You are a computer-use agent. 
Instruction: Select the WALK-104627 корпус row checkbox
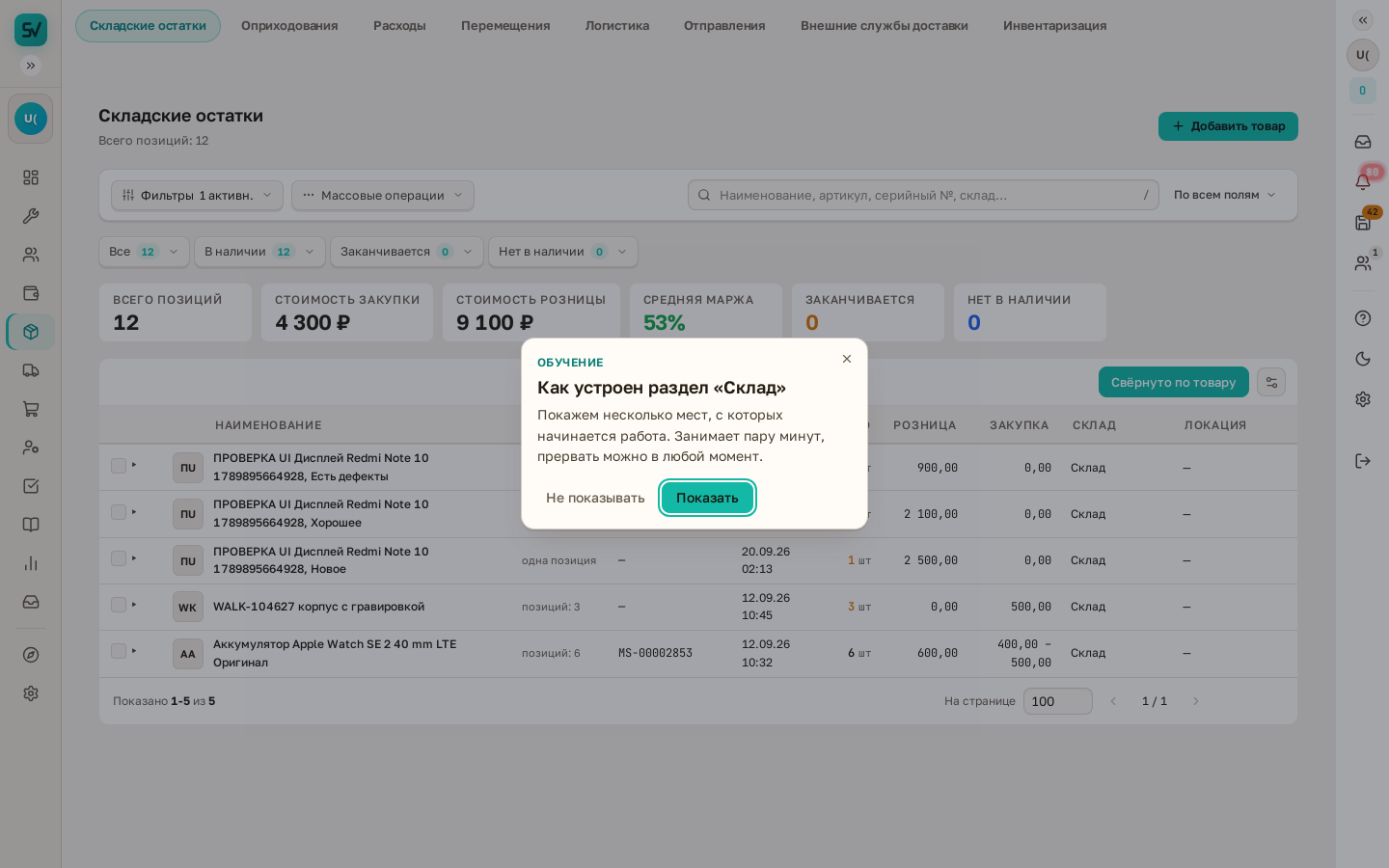coord(119,605)
